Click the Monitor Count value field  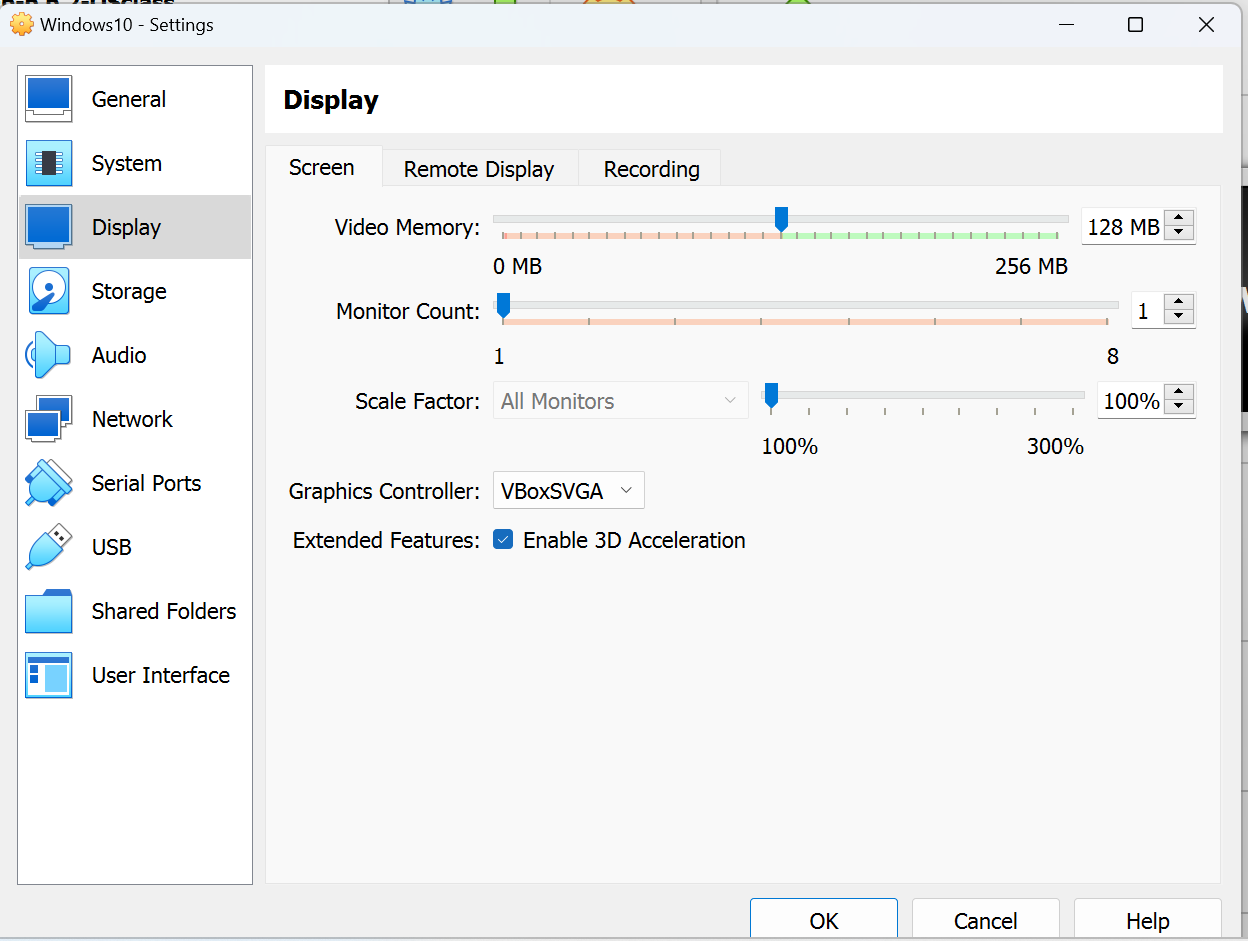click(x=1149, y=311)
